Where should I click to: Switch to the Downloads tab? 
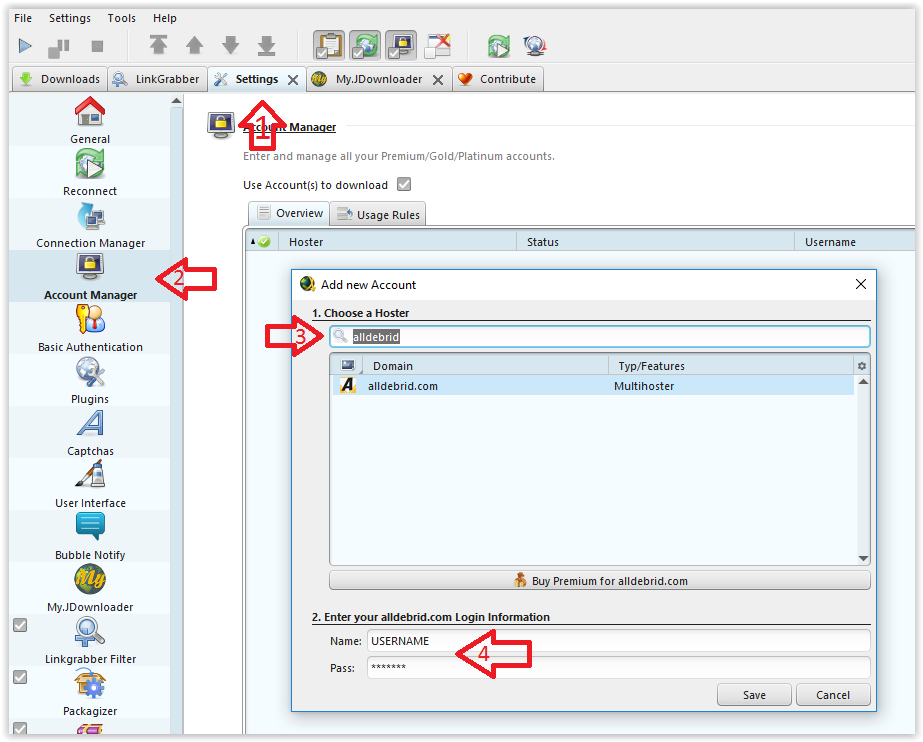tap(59, 79)
